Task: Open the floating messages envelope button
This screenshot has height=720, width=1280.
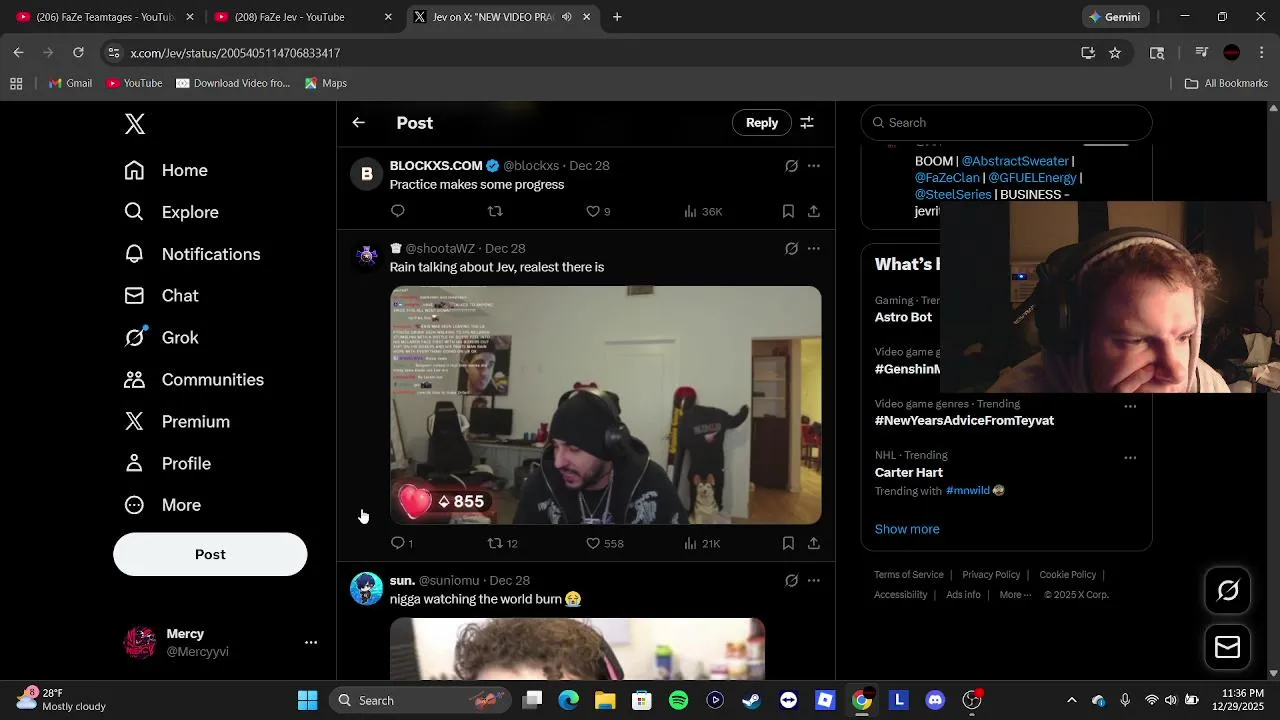Action: [1228, 647]
